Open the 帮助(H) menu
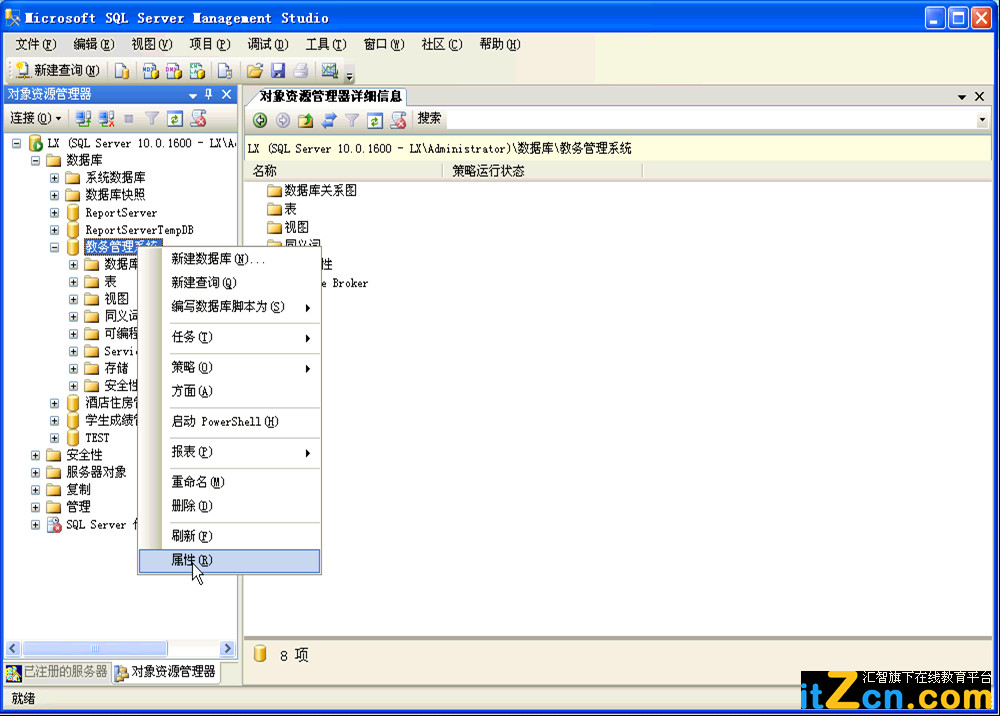The width and height of the screenshot is (1000, 716). click(x=500, y=44)
